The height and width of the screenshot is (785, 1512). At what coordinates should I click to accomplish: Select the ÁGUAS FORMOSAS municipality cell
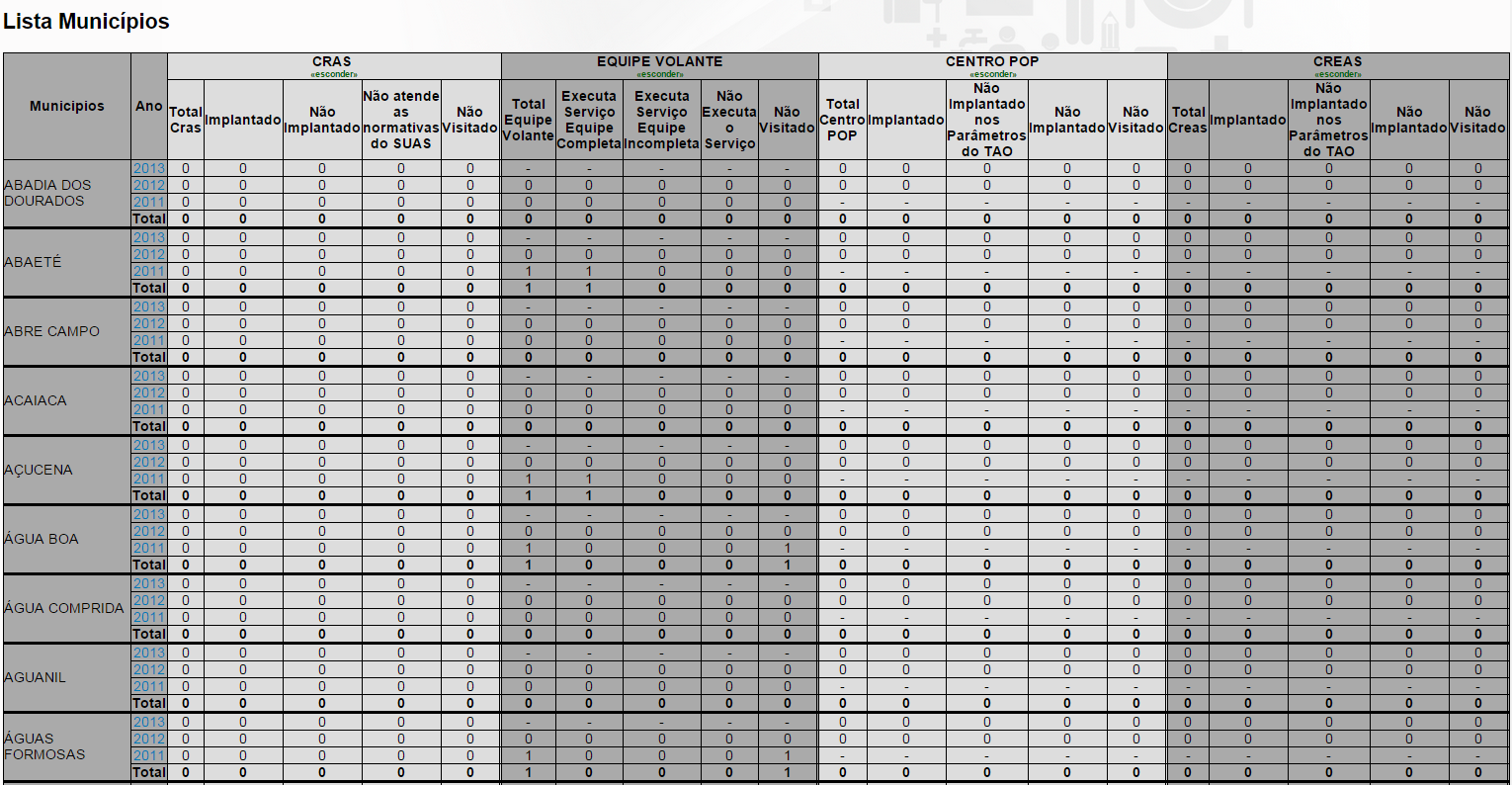(x=67, y=746)
